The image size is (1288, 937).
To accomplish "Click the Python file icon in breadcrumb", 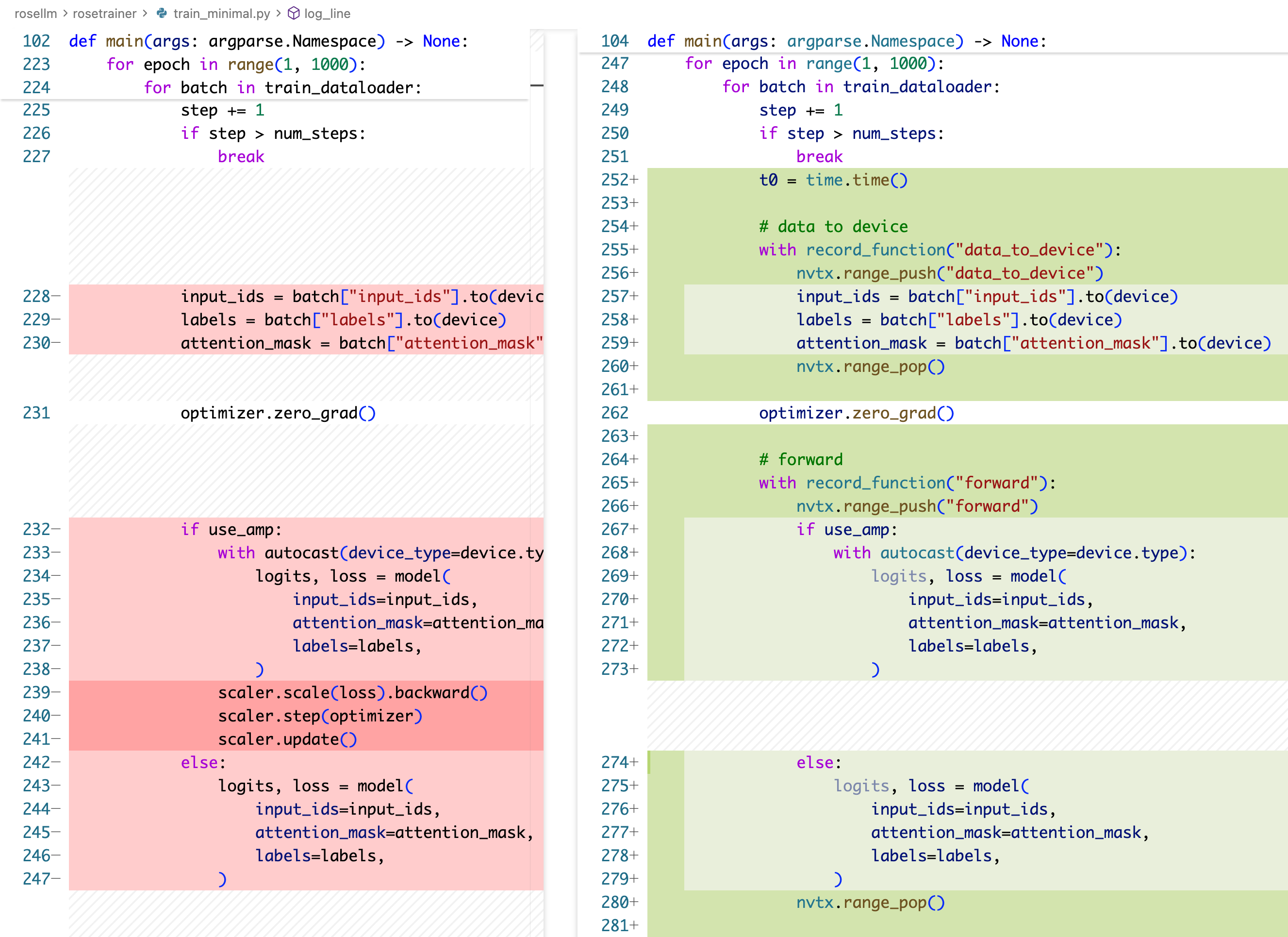I will (162, 13).
